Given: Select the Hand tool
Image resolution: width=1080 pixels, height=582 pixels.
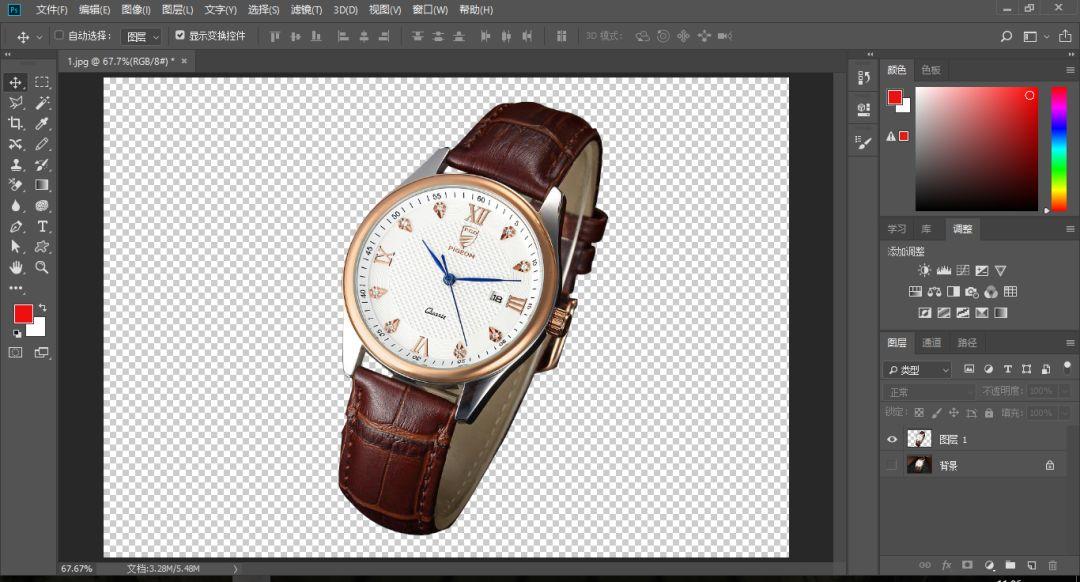Looking at the screenshot, I should point(15,267).
